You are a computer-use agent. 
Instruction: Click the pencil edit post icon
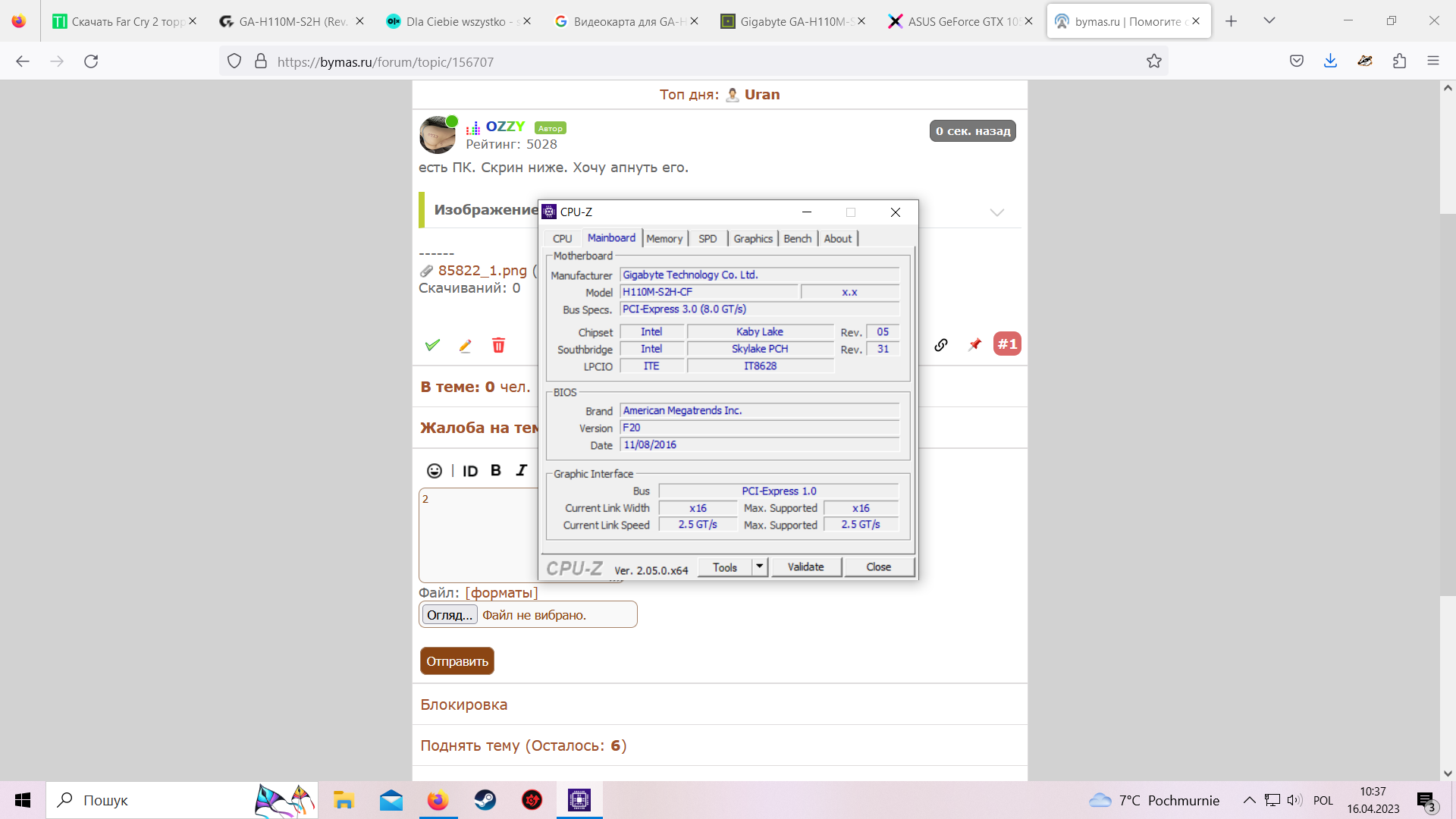click(465, 346)
